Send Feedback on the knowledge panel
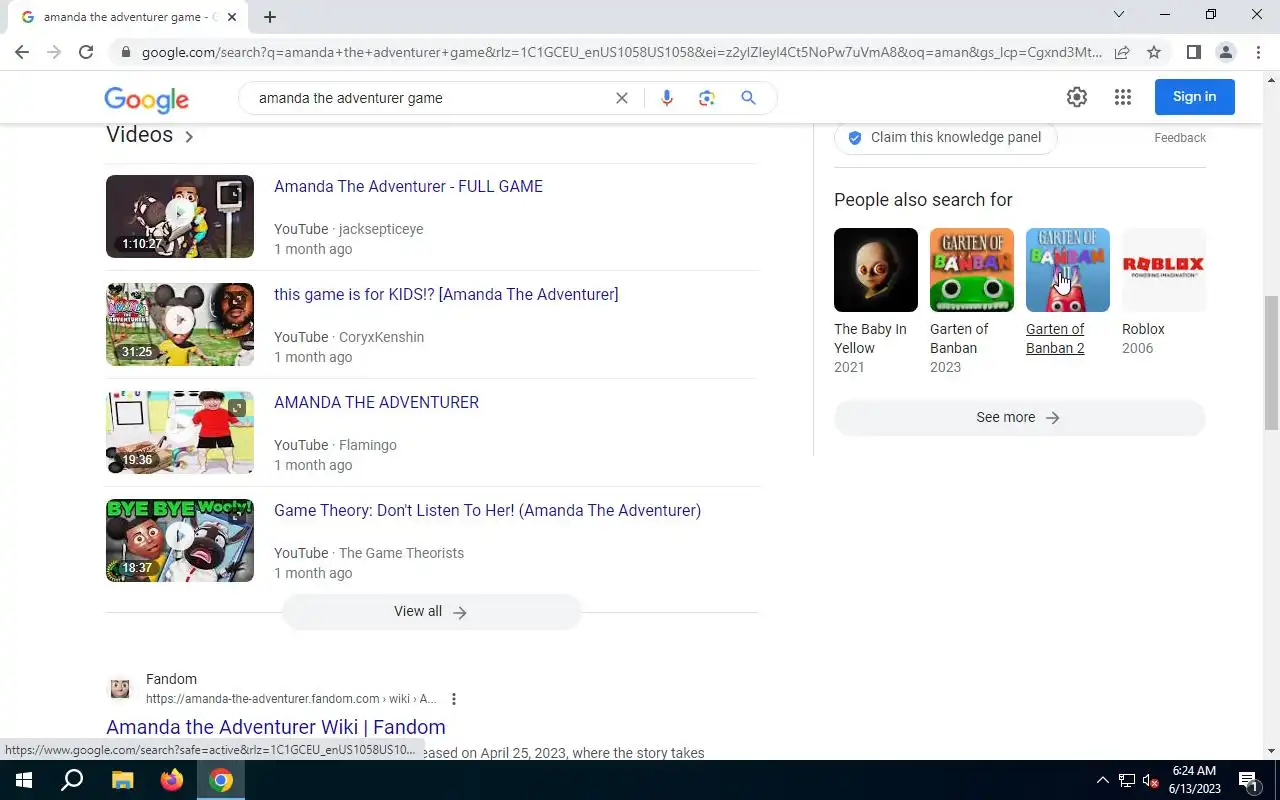1280x800 pixels. click(x=1180, y=138)
